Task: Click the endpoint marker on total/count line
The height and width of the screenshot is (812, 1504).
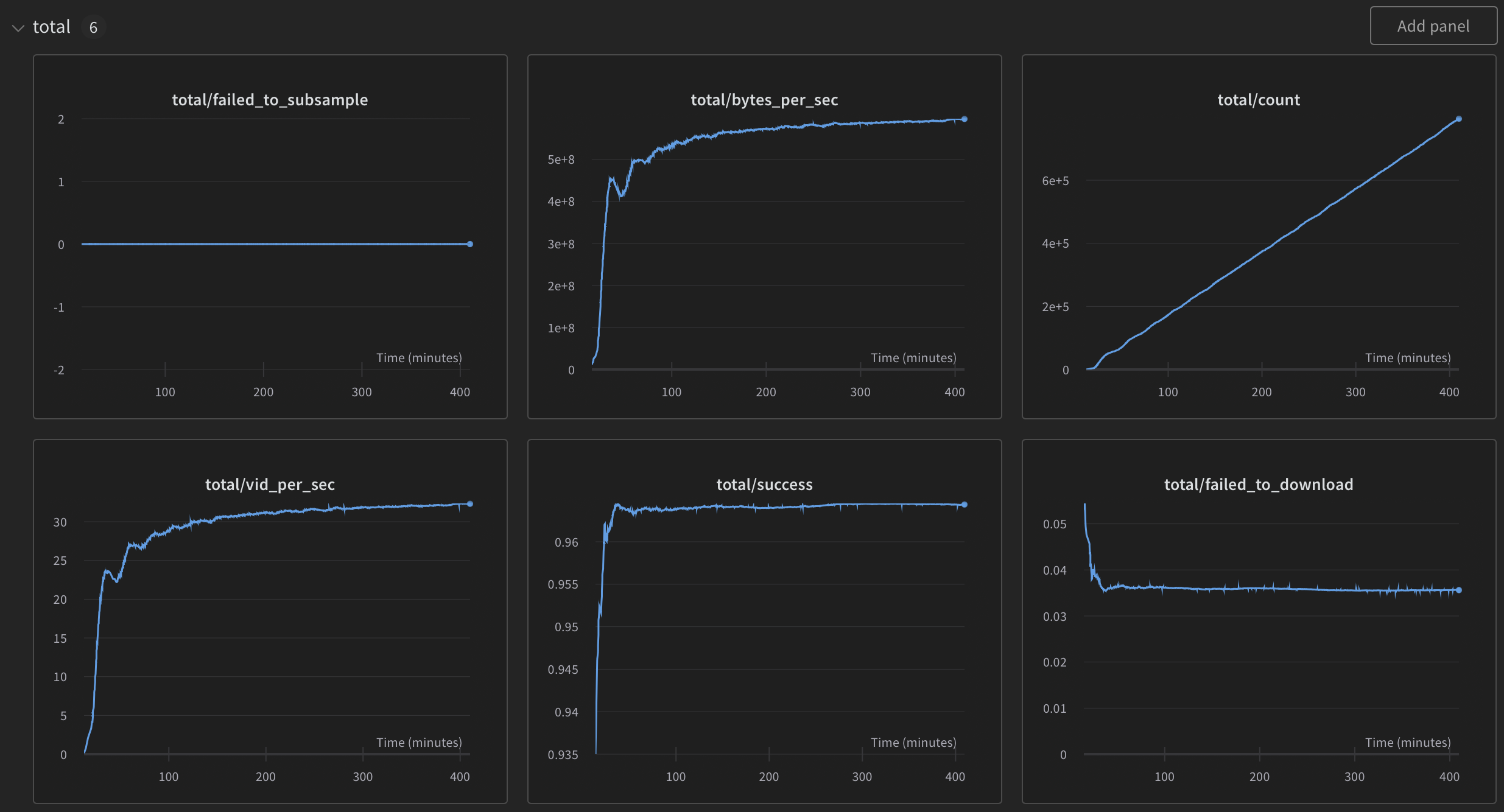Action: tap(1458, 119)
